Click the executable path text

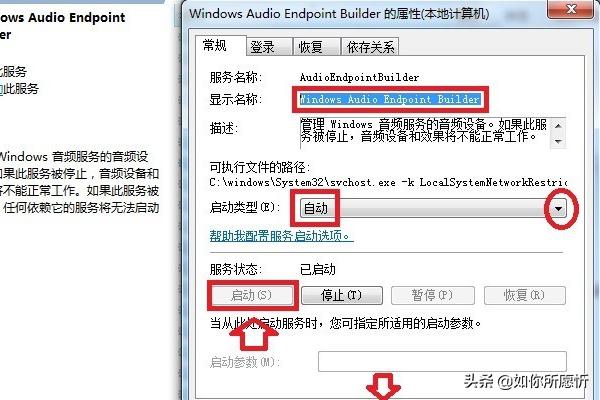(388, 183)
